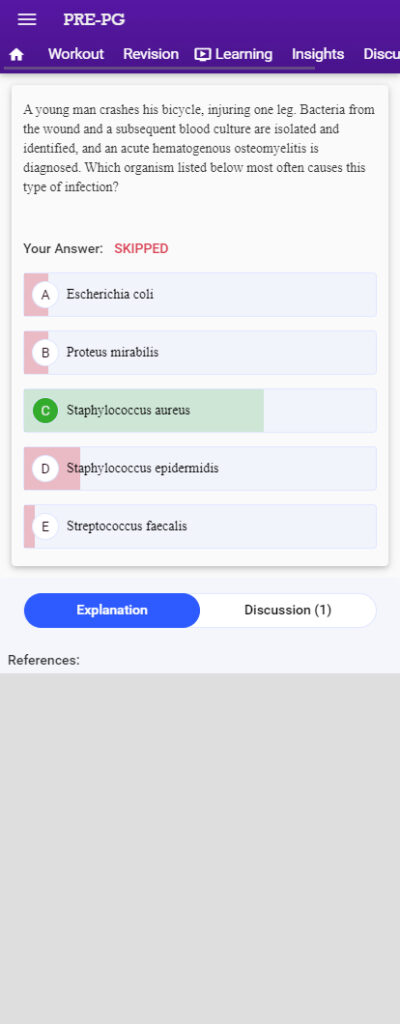
Task: Open Discussion (1) comments
Action: point(288,610)
